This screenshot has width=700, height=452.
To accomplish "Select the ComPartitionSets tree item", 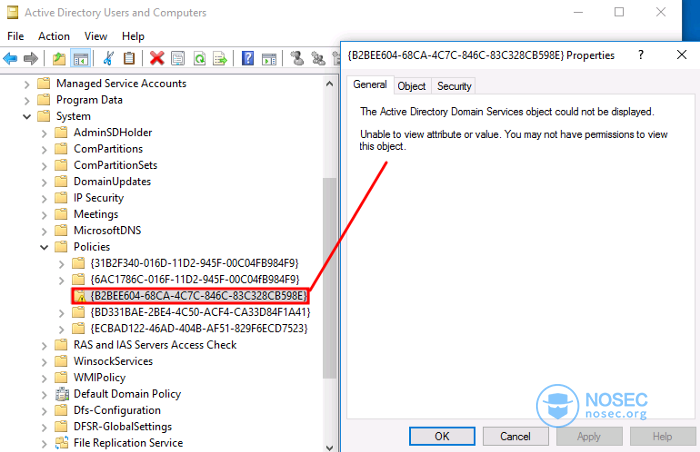I will 116,165.
